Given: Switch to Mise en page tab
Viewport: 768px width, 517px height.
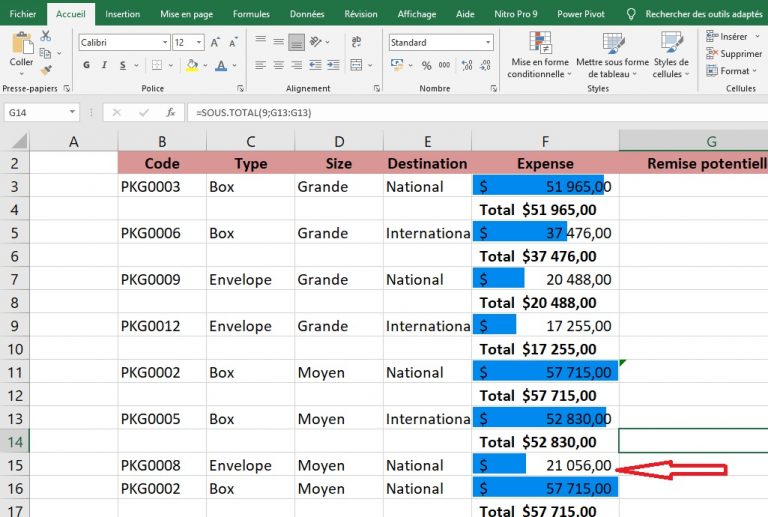Looking at the screenshot, I should (x=186, y=14).
